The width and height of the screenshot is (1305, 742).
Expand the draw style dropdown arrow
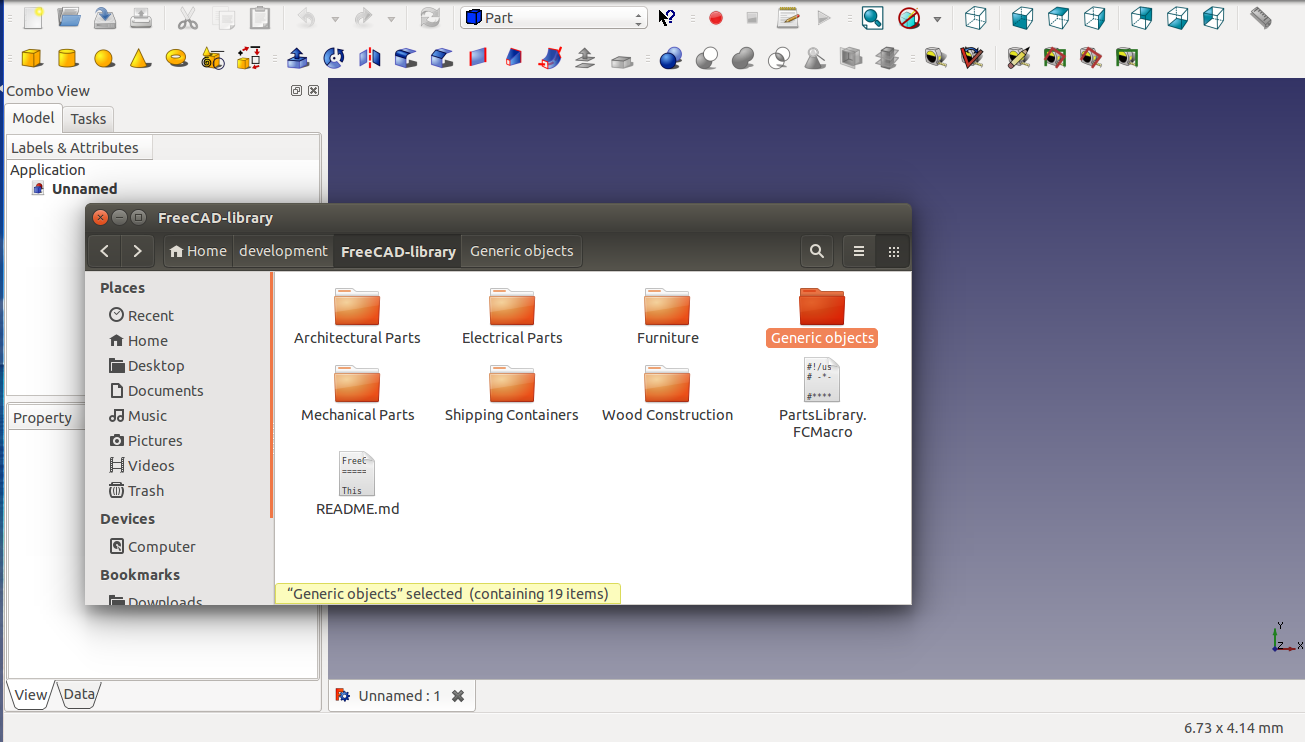pyautogui.click(x=937, y=19)
